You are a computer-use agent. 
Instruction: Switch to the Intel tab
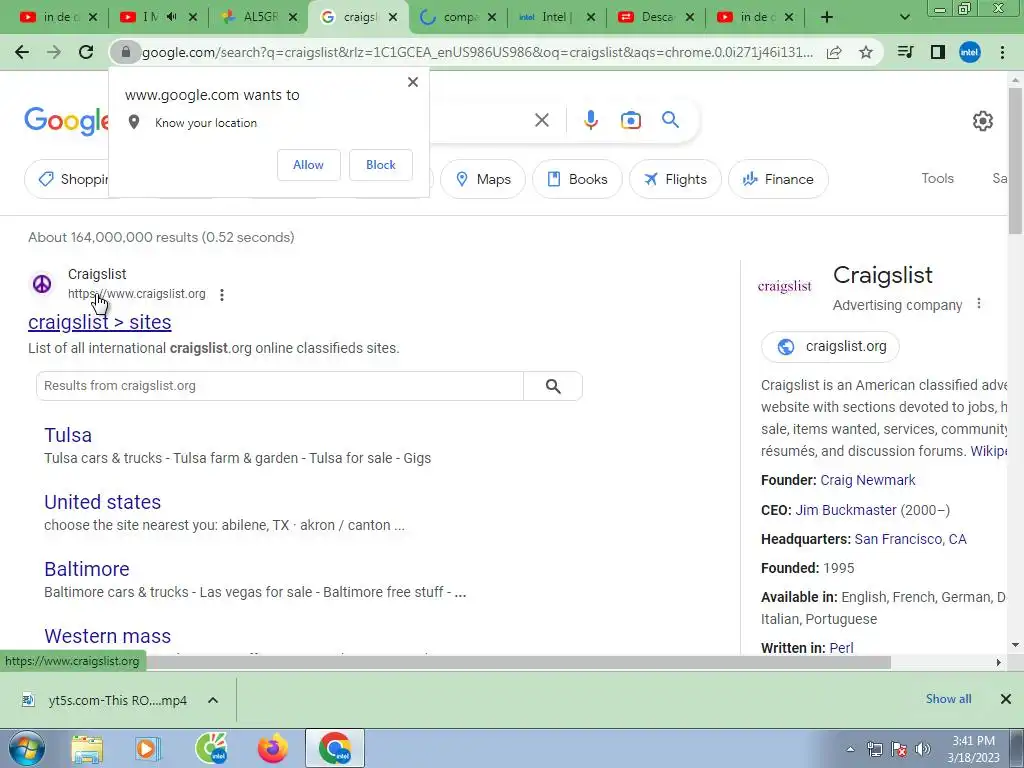pyautogui.click(x=557, y=17)
